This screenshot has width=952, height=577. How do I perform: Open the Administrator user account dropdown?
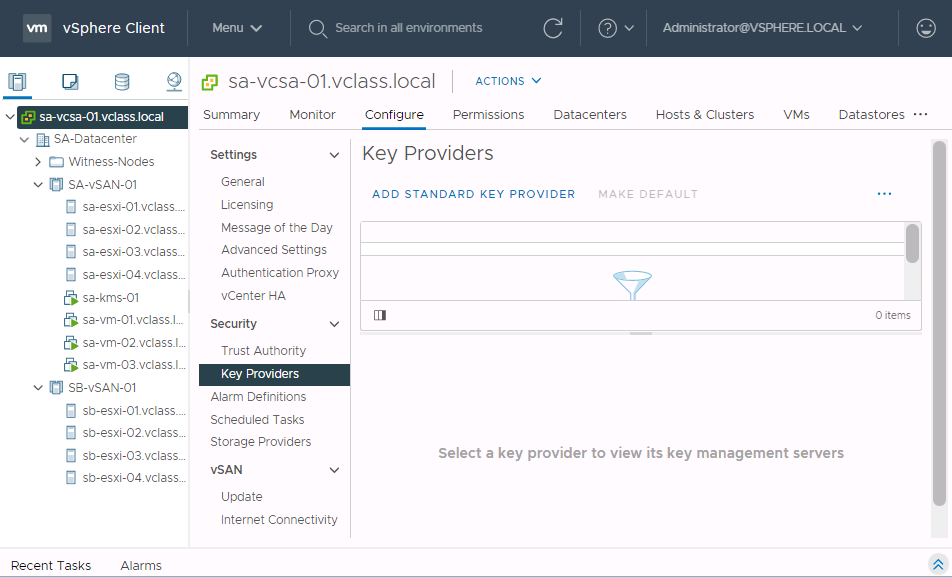point(762,28)
